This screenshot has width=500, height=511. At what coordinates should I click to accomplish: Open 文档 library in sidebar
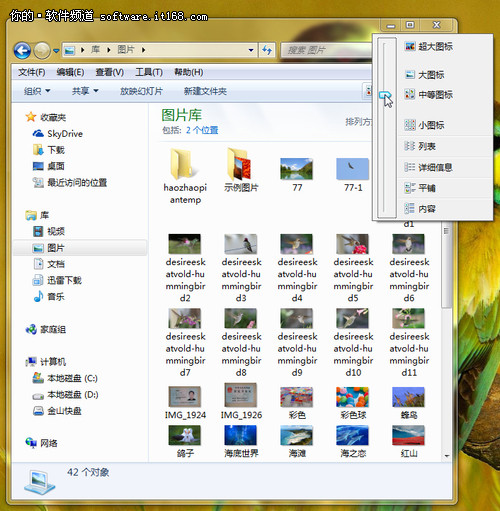49,264
